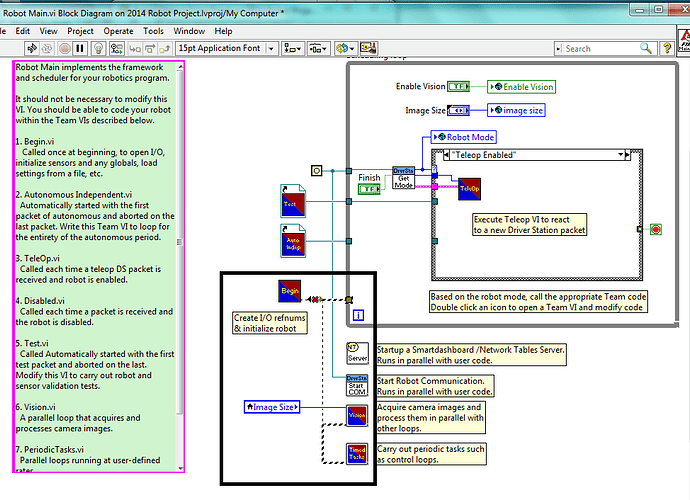Click the documentation text scrollbar up arrow
Screen dimensions: 690x500
tap(180, 67)
